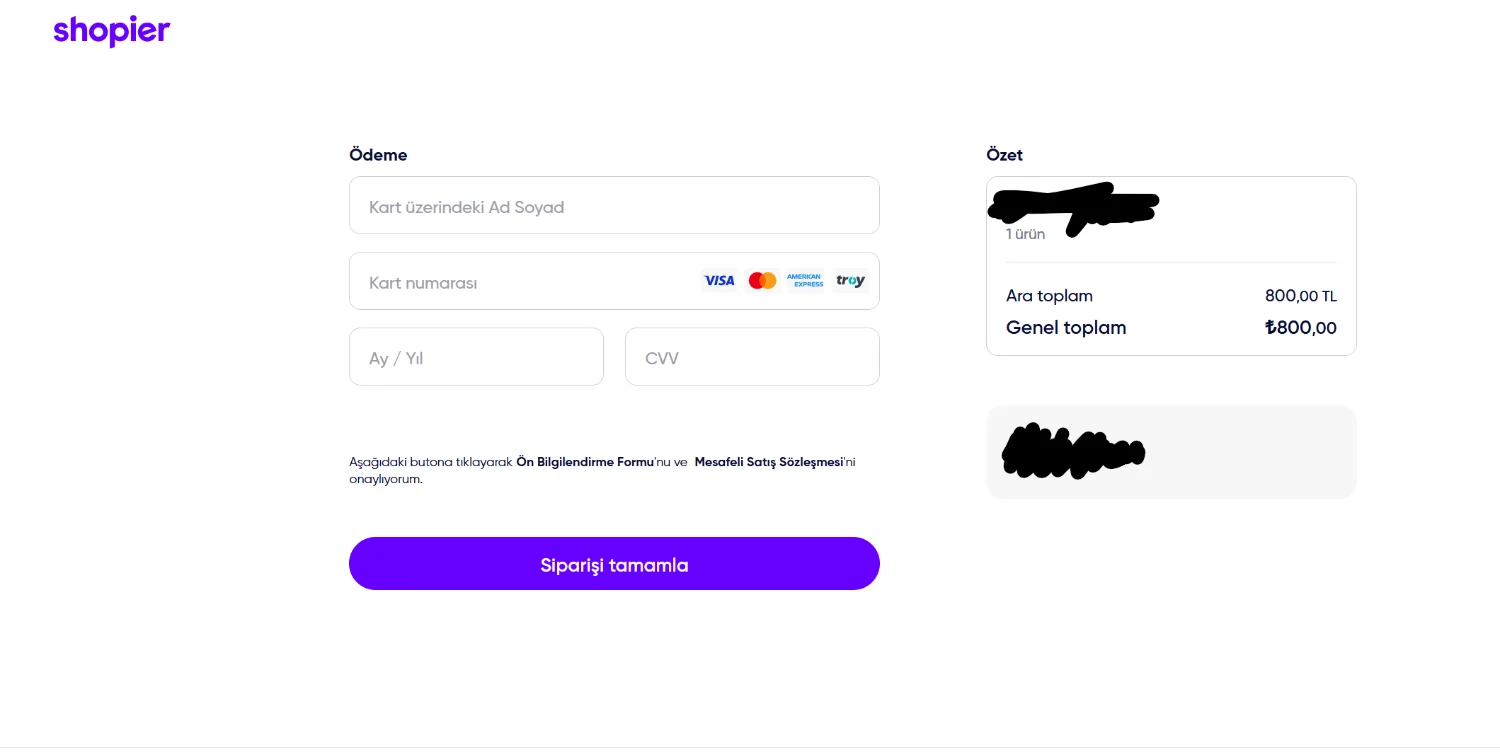
Task: Click the '1 ürün' item count text
Action: pos(1026,235)
